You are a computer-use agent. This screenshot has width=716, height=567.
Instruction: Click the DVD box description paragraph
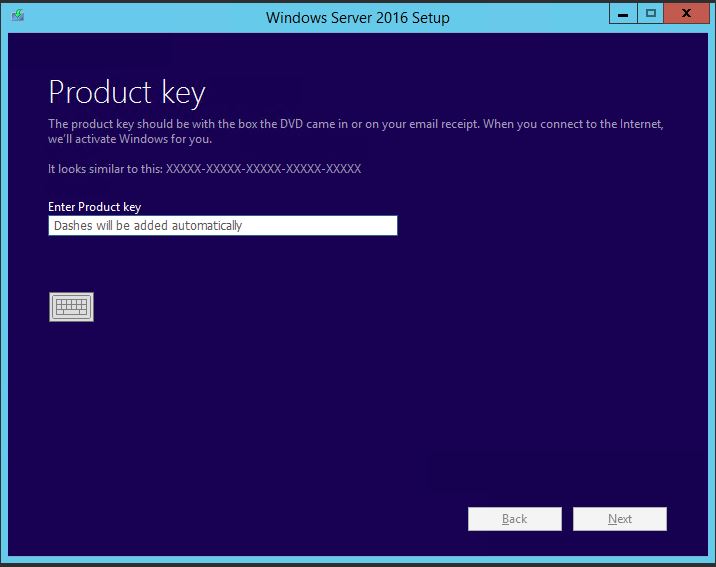click(356, 131)
